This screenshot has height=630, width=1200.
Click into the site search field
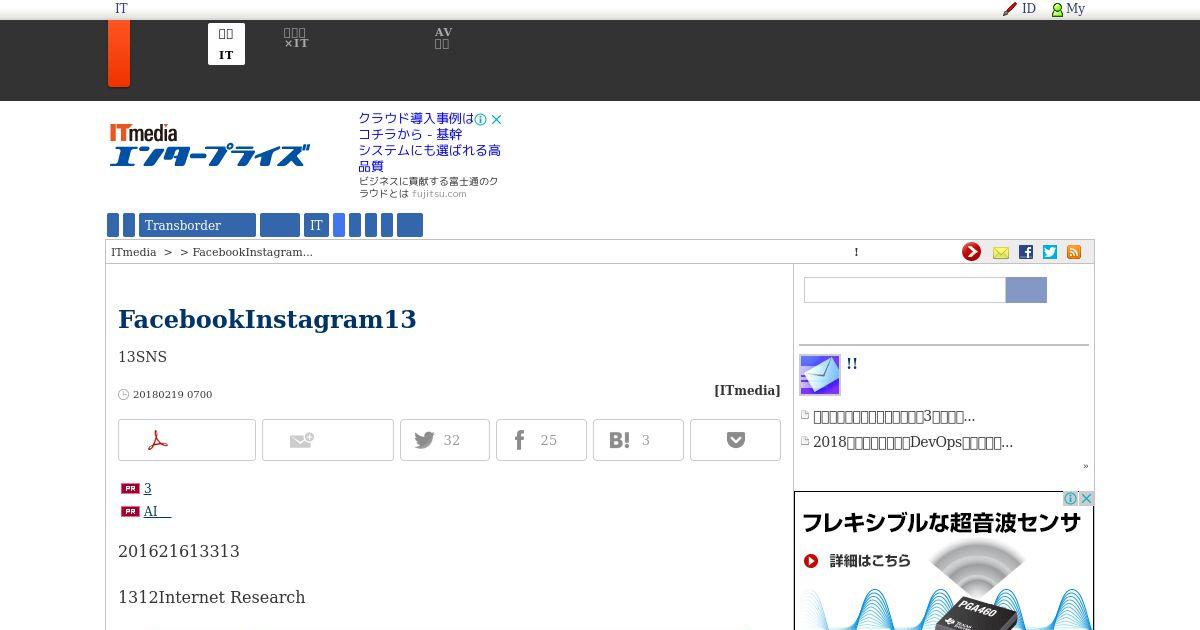click(905, 290)
